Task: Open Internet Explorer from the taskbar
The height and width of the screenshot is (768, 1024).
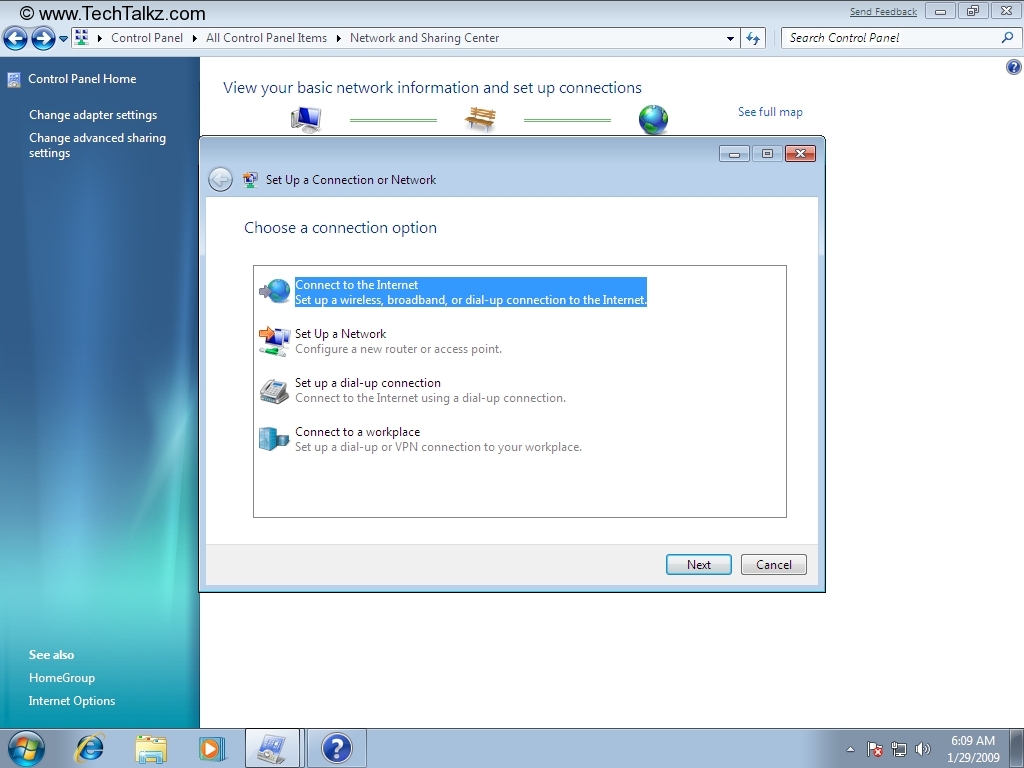Action: (x=90, y=747)
